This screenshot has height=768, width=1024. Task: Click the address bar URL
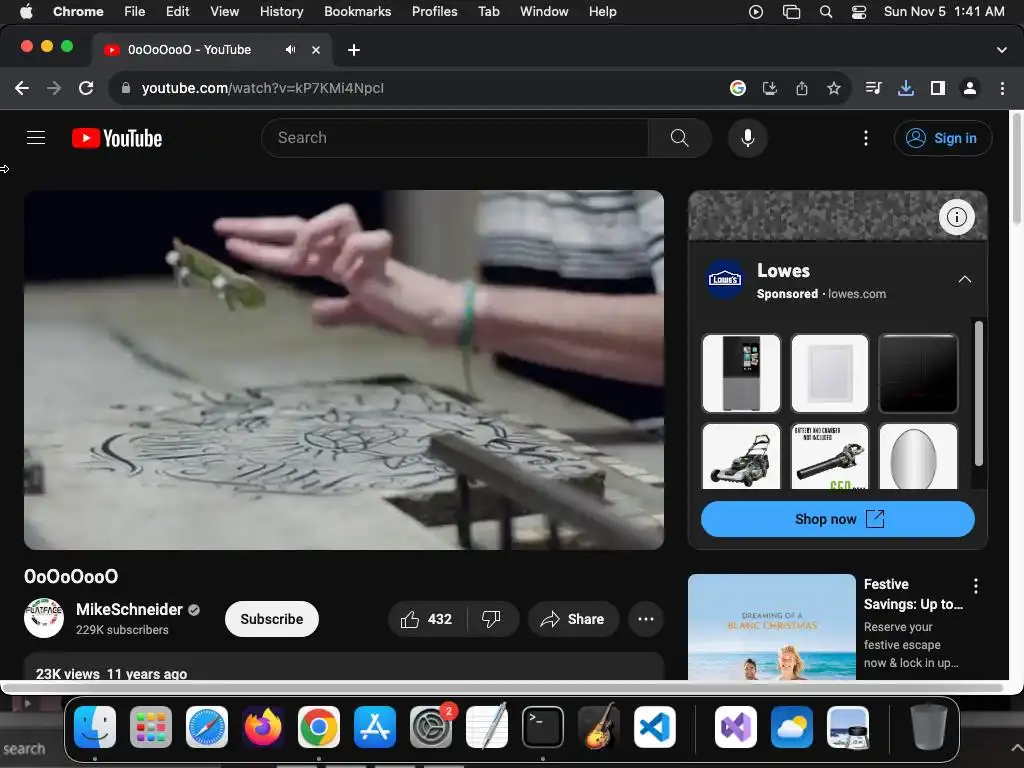(x=263, y=88)
